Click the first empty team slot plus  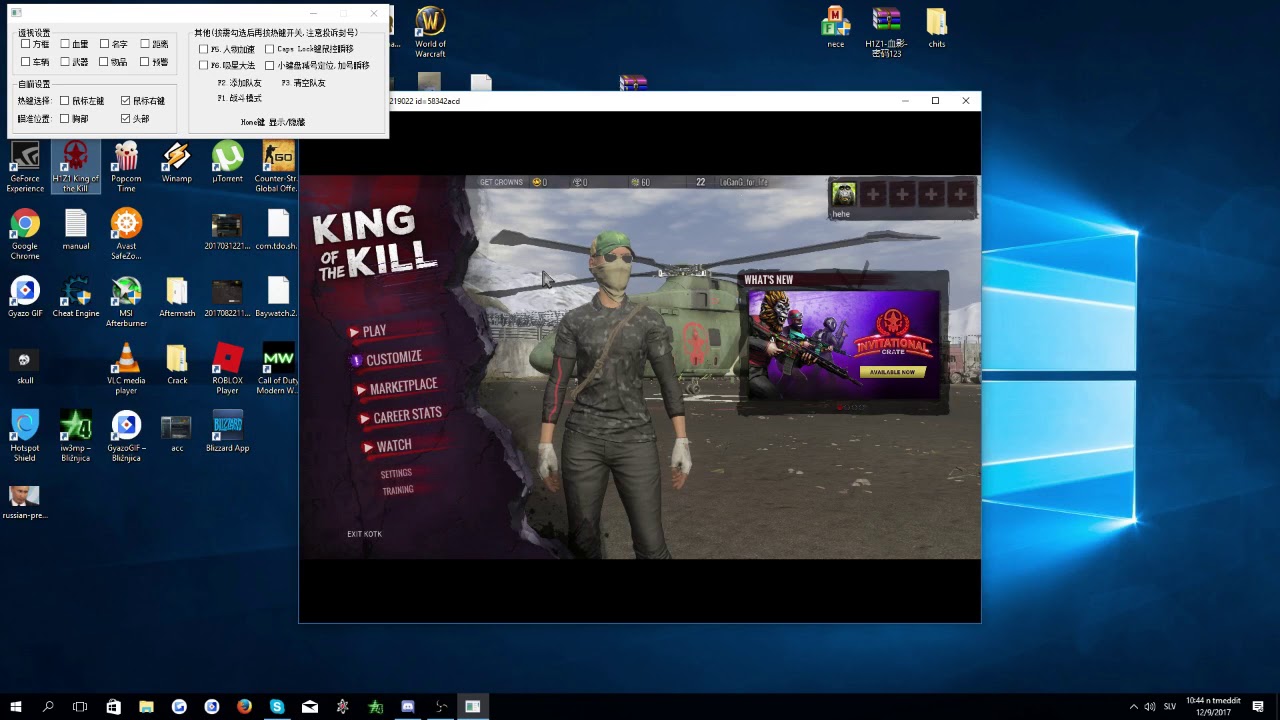pos(873,194)
